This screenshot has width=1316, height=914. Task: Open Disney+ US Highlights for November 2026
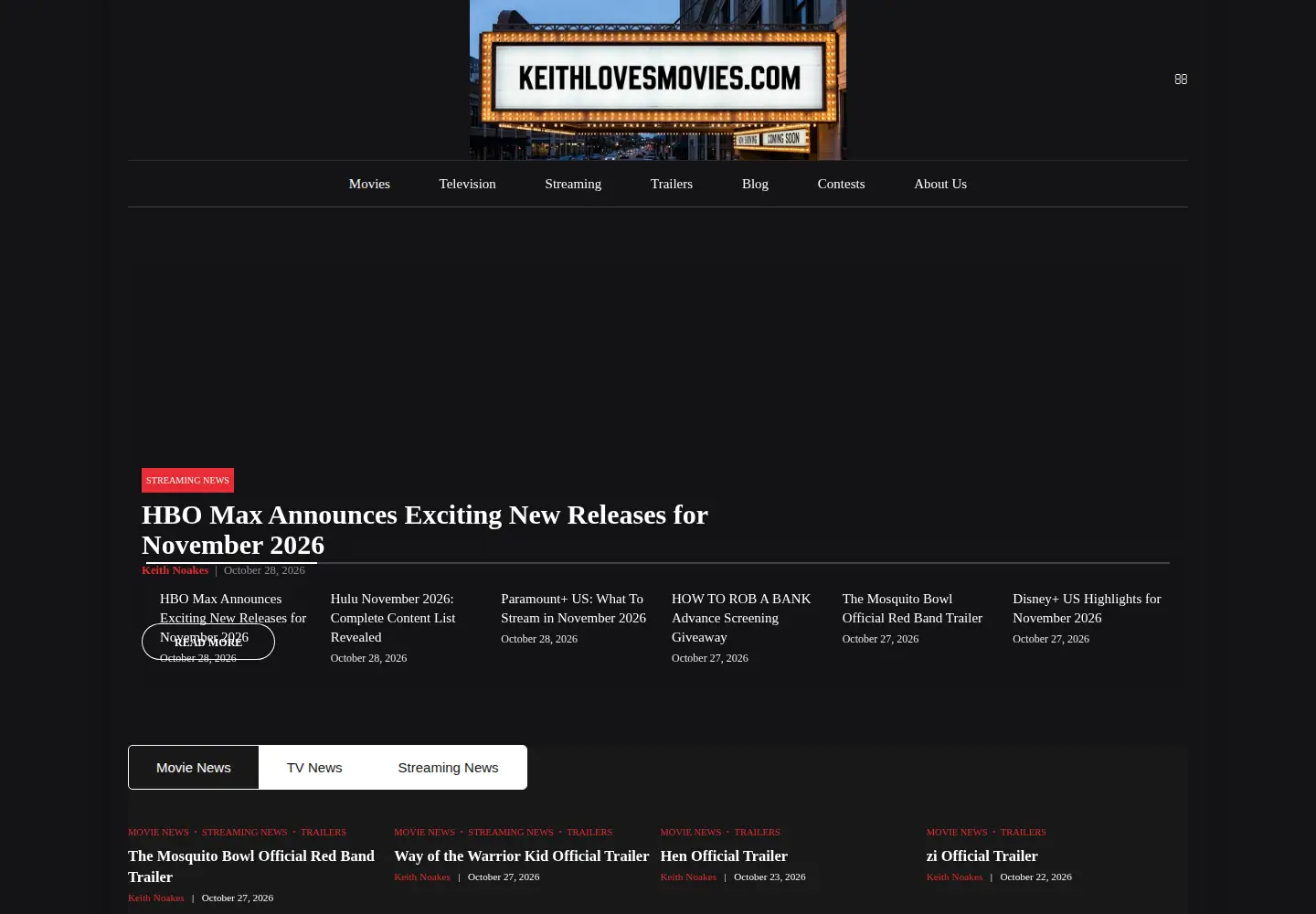point(1087,609)
